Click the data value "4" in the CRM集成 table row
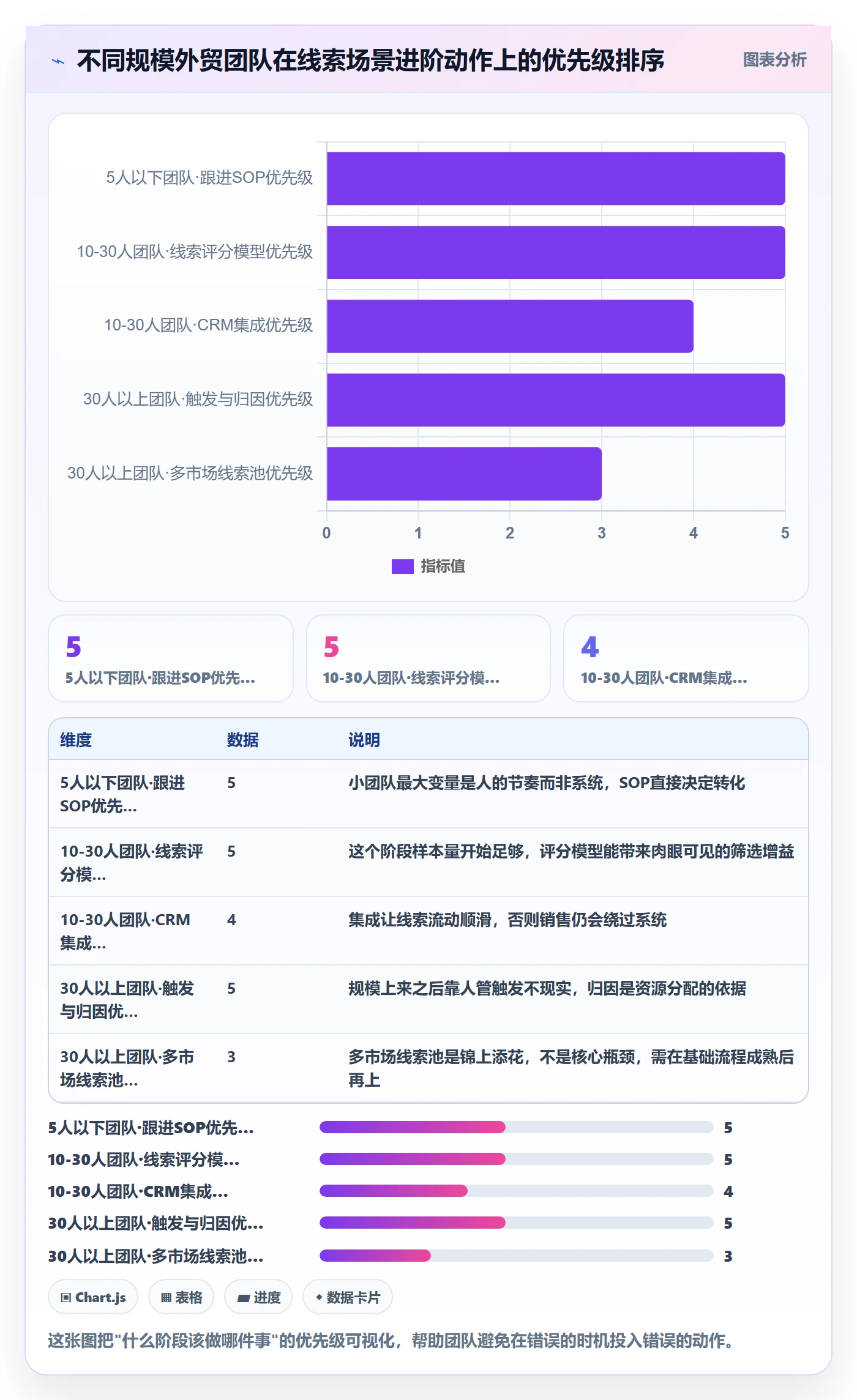 click(x=231, y=920)
